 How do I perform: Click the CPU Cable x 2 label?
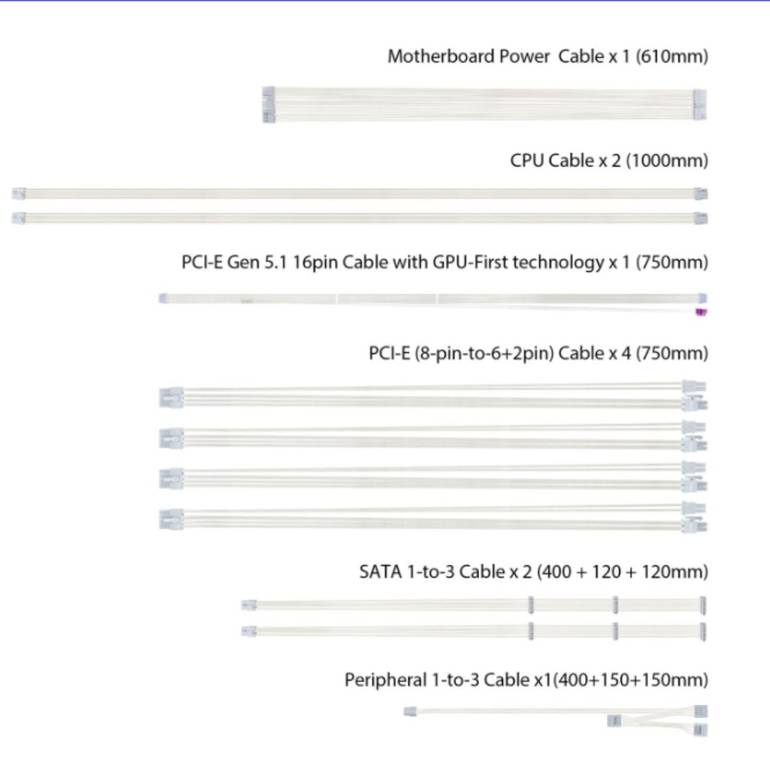tap(609, 161)
